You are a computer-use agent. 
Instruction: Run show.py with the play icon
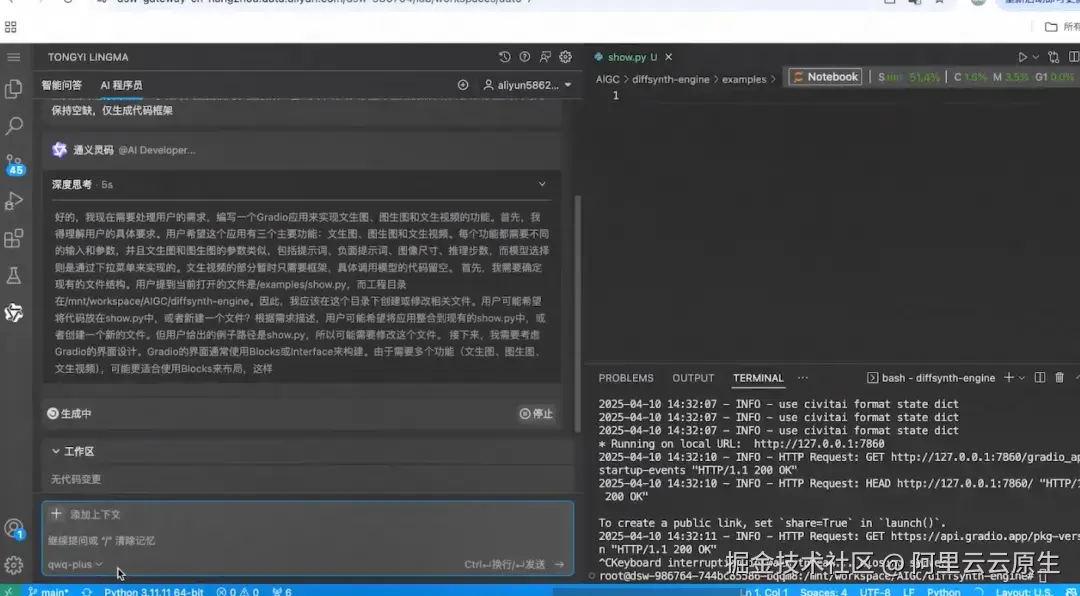[x=1023, y=57]
